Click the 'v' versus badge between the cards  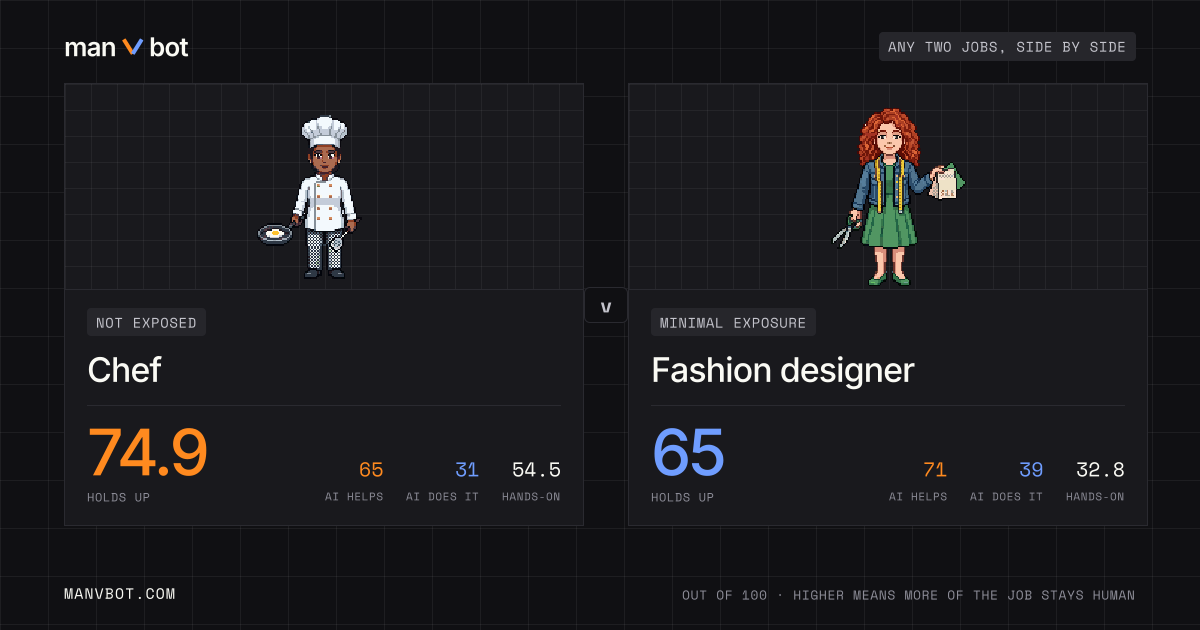[606, 306]
